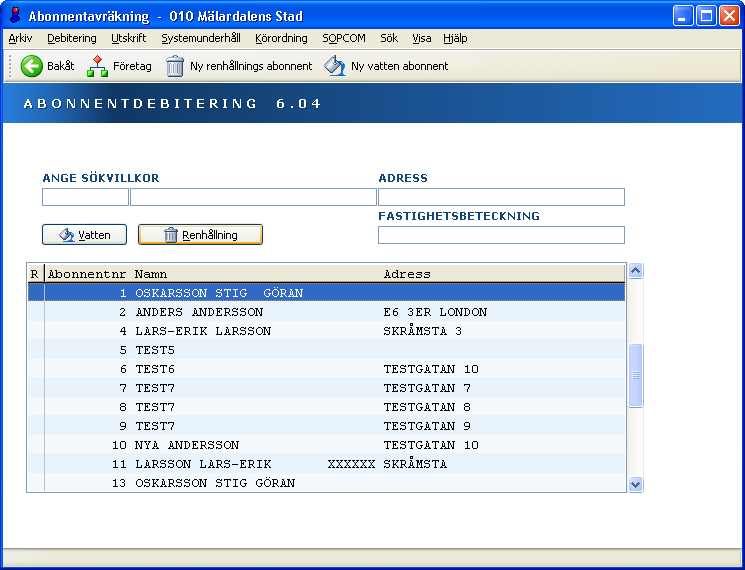Select subscriber LARS-ERIK LARSSON
The height and width of the screenshot is (570, 745).
click(326, 331)
